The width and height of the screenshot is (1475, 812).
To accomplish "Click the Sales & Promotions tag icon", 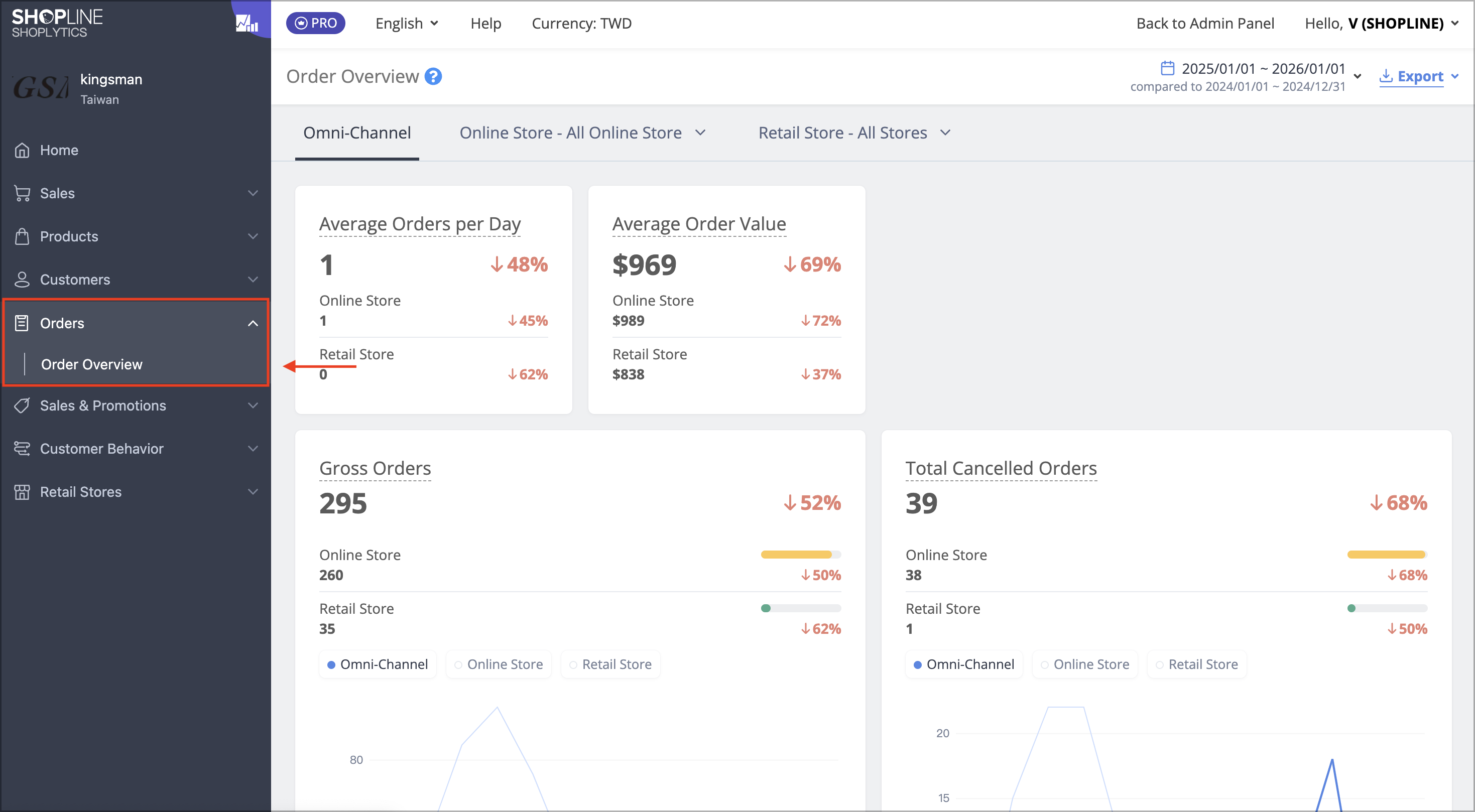I will 22,405.
